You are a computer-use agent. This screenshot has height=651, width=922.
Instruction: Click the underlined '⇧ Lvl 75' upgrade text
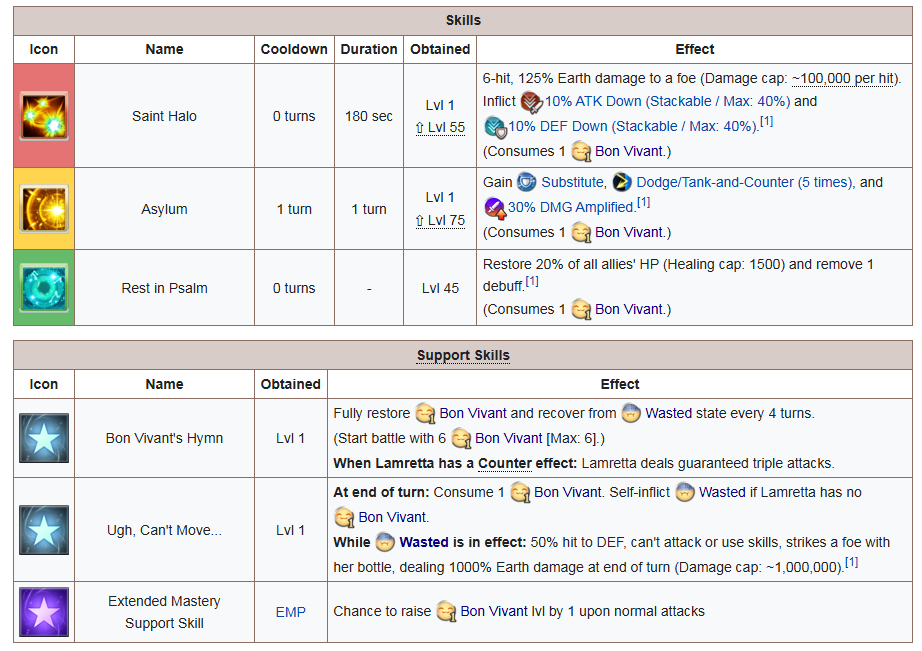440,221
